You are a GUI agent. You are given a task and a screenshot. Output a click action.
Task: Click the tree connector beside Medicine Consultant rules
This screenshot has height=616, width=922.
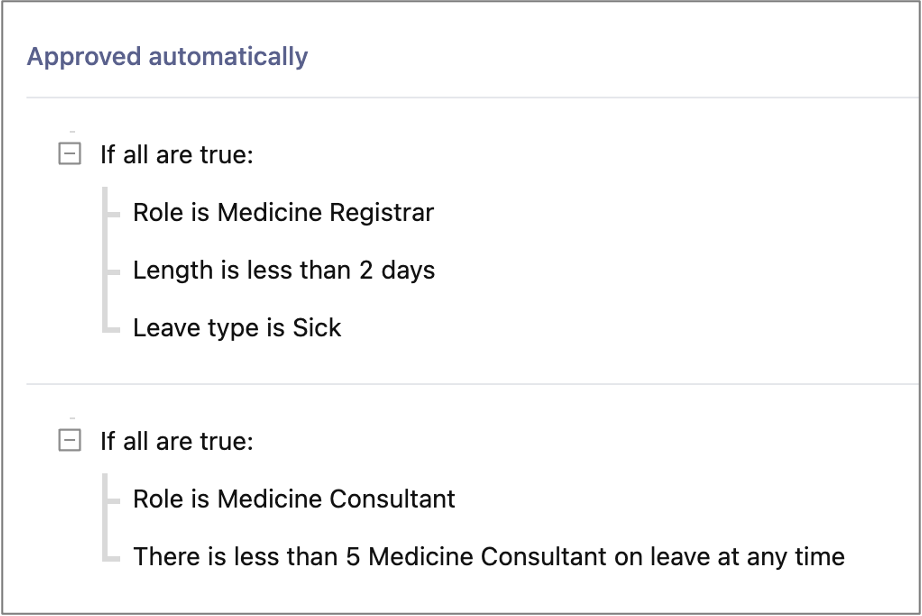[x=111, y=517]
